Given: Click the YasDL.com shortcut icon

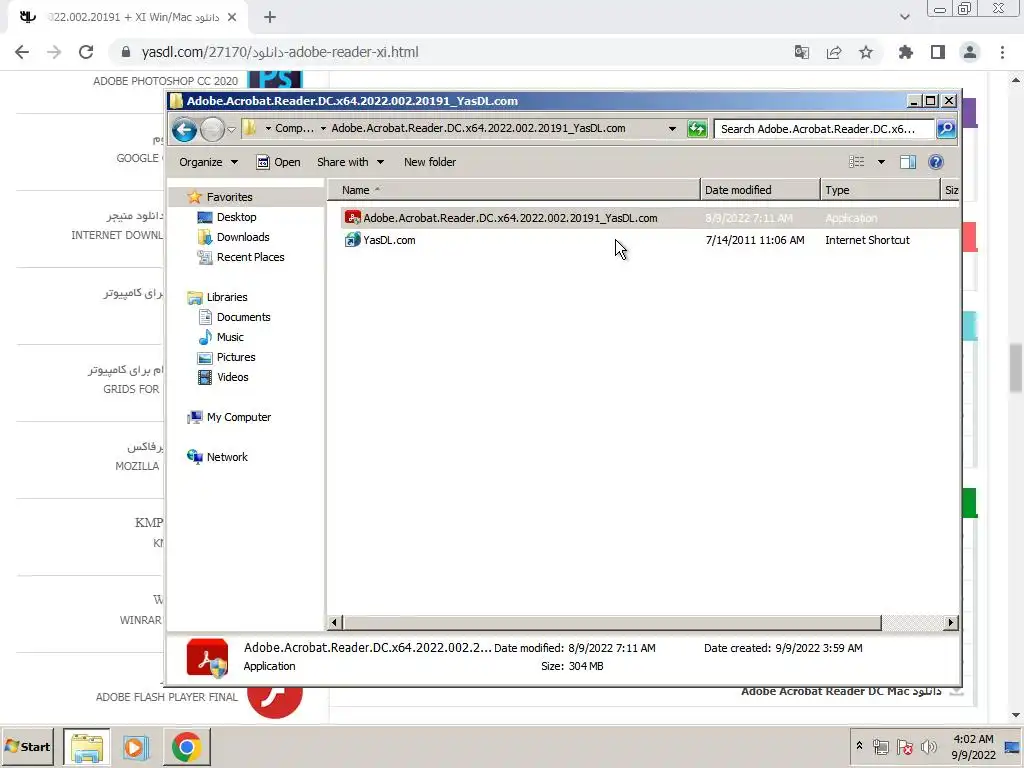Looking at the screenshot, I should 353,240.
